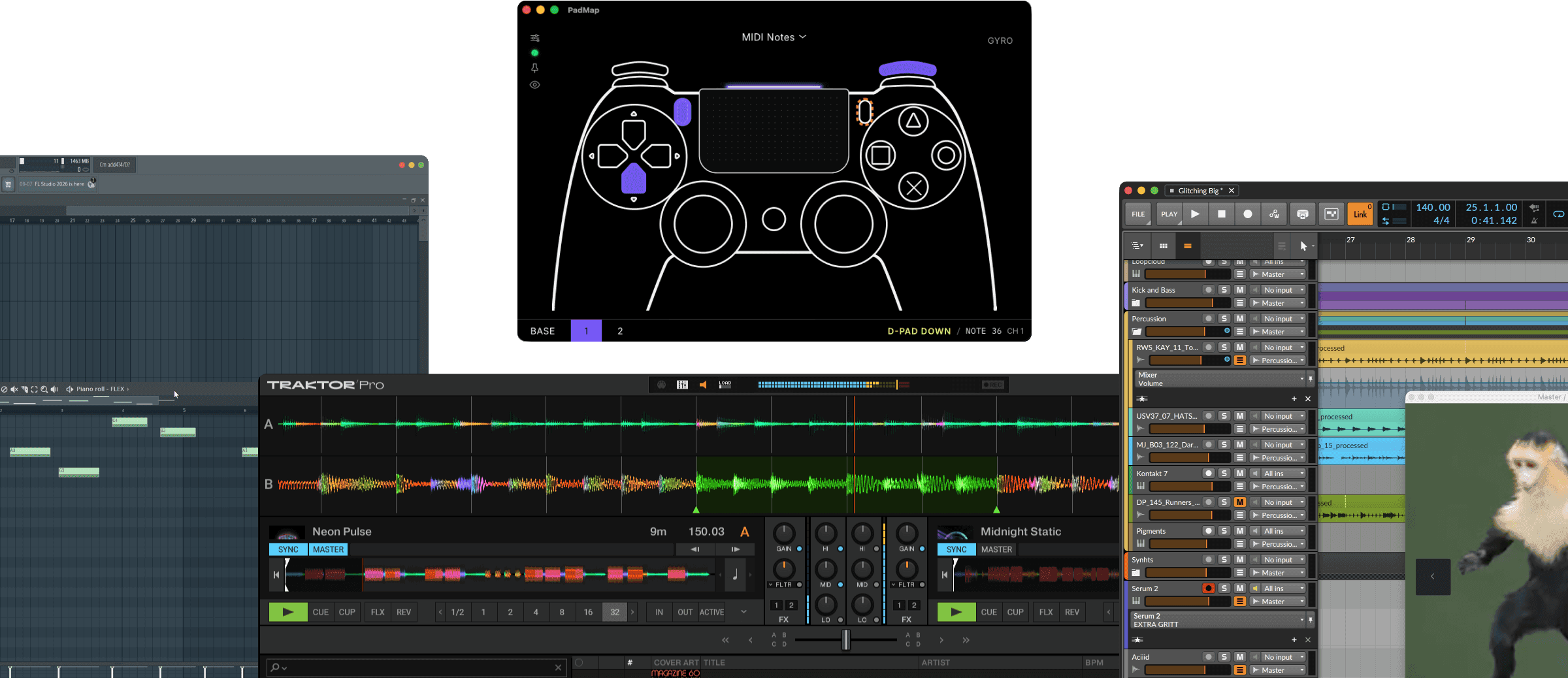Toggle automation write button in Bitwig
Screen dimensions: 1568x678
tap(1274, 214)
